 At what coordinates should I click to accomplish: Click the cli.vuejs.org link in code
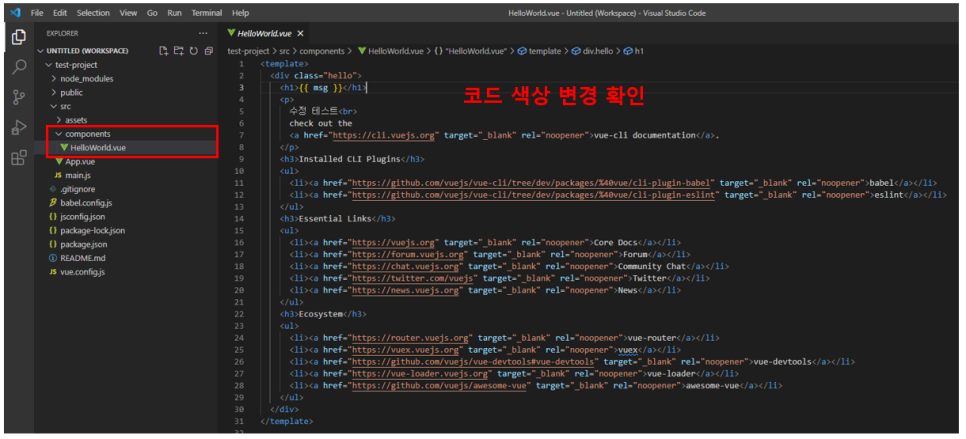(x=382, y=135)
